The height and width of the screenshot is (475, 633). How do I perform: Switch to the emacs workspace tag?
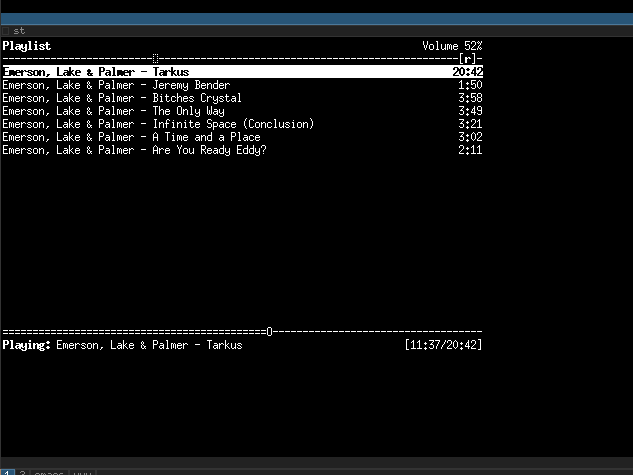(48, 471)
